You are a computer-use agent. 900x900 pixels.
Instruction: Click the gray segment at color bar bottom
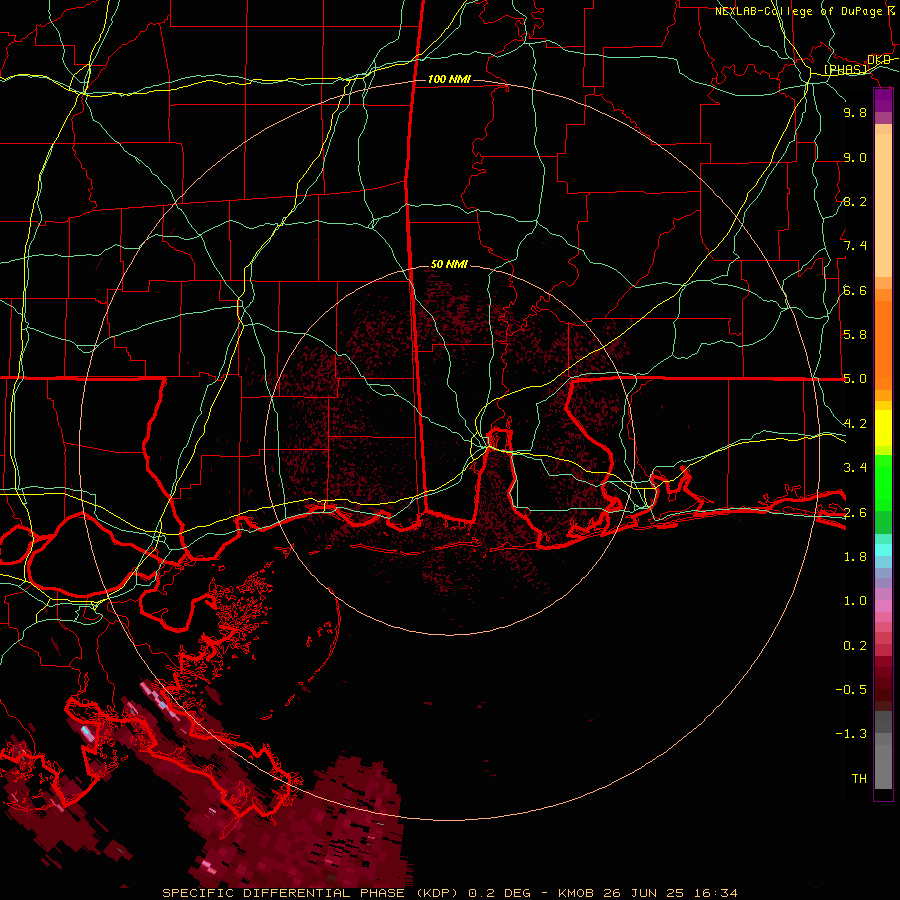[x=883, y=761]
